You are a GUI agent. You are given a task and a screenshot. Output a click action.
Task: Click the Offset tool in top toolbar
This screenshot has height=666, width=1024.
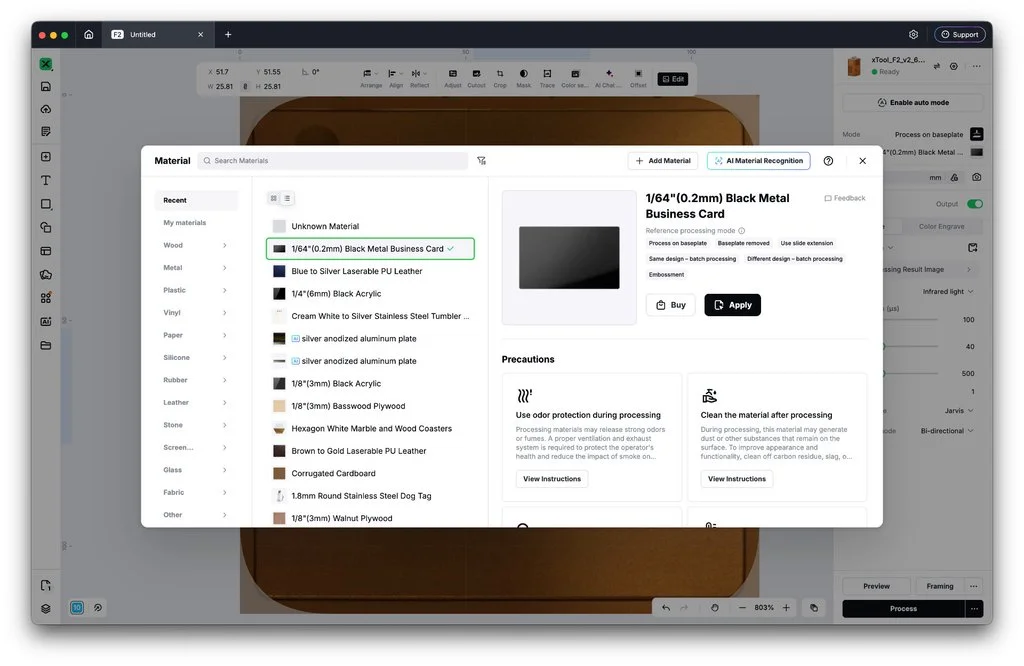(638, 78)
